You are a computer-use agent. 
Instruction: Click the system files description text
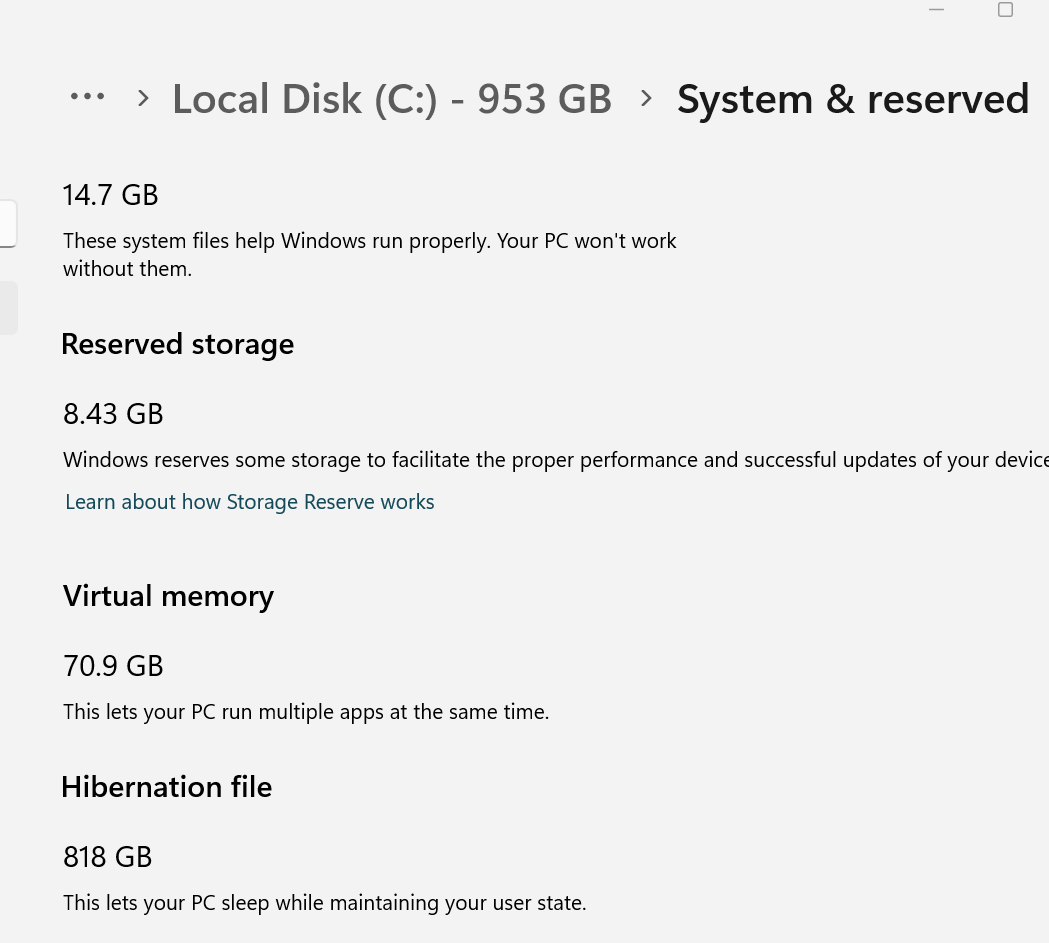(x=369, y=254)
